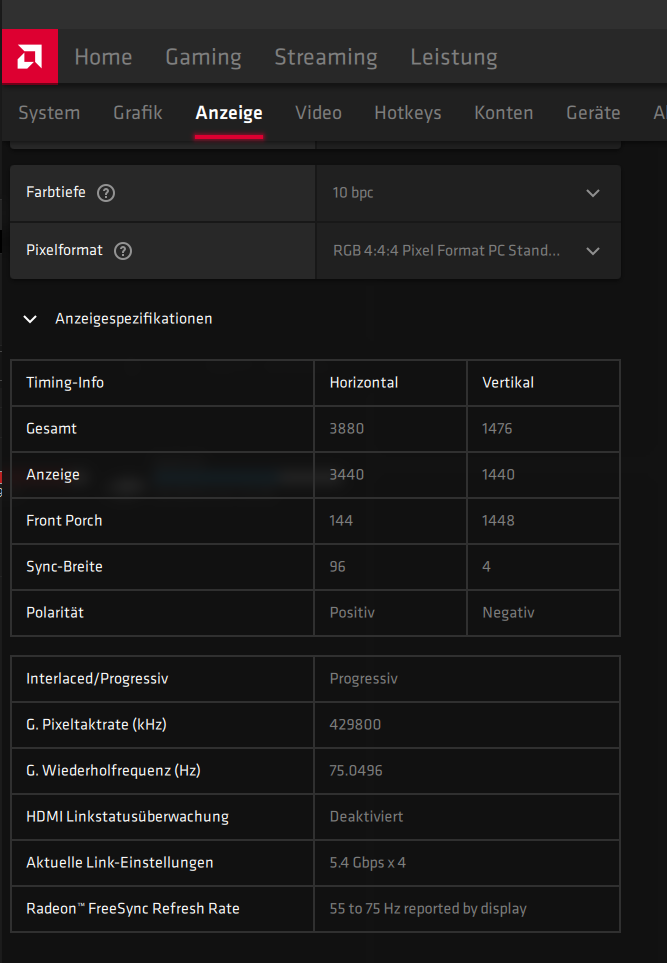The width and height of the screenshot is (667, 963).
Task: Open the Pixelformat help question mark
Action: point(123,251)
